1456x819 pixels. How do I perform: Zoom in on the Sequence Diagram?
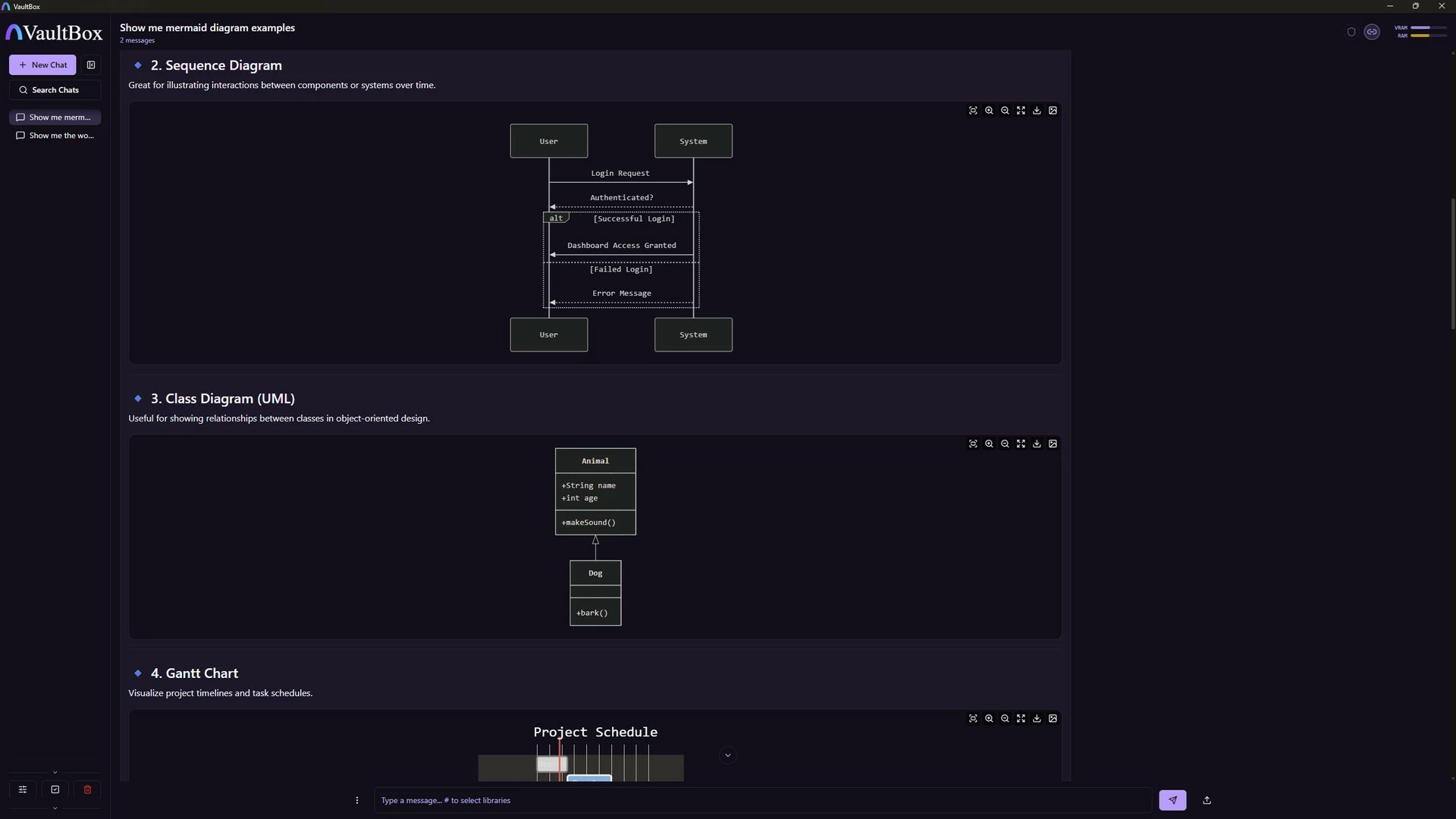point(989,111)
